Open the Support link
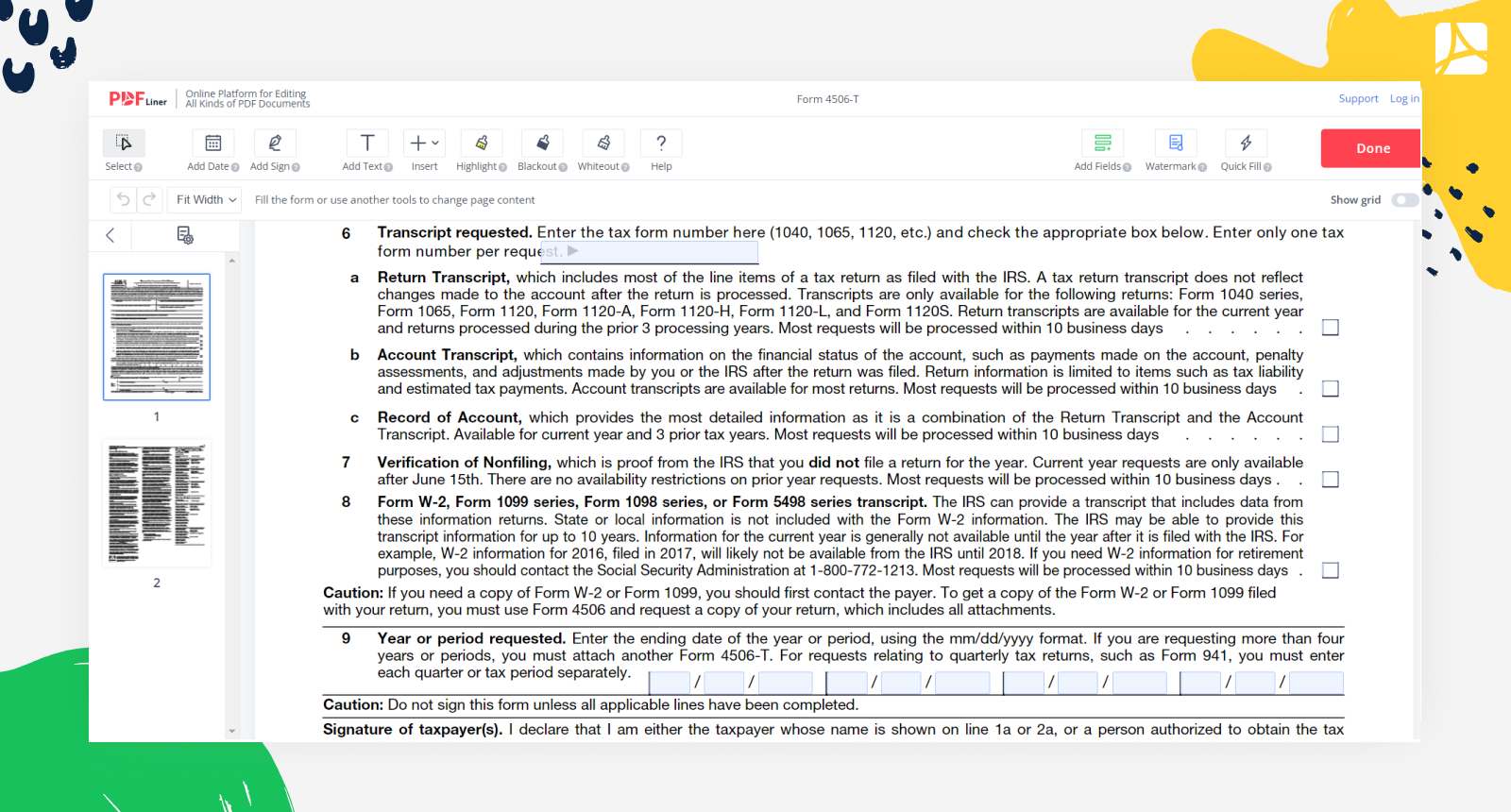The width and height of the screenshot is (1511, 812). point(1358,99)
